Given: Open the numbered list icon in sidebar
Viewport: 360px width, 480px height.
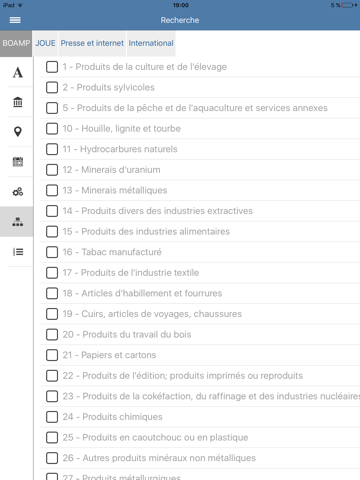Looking at the screenshot, I should coord(18,252).
